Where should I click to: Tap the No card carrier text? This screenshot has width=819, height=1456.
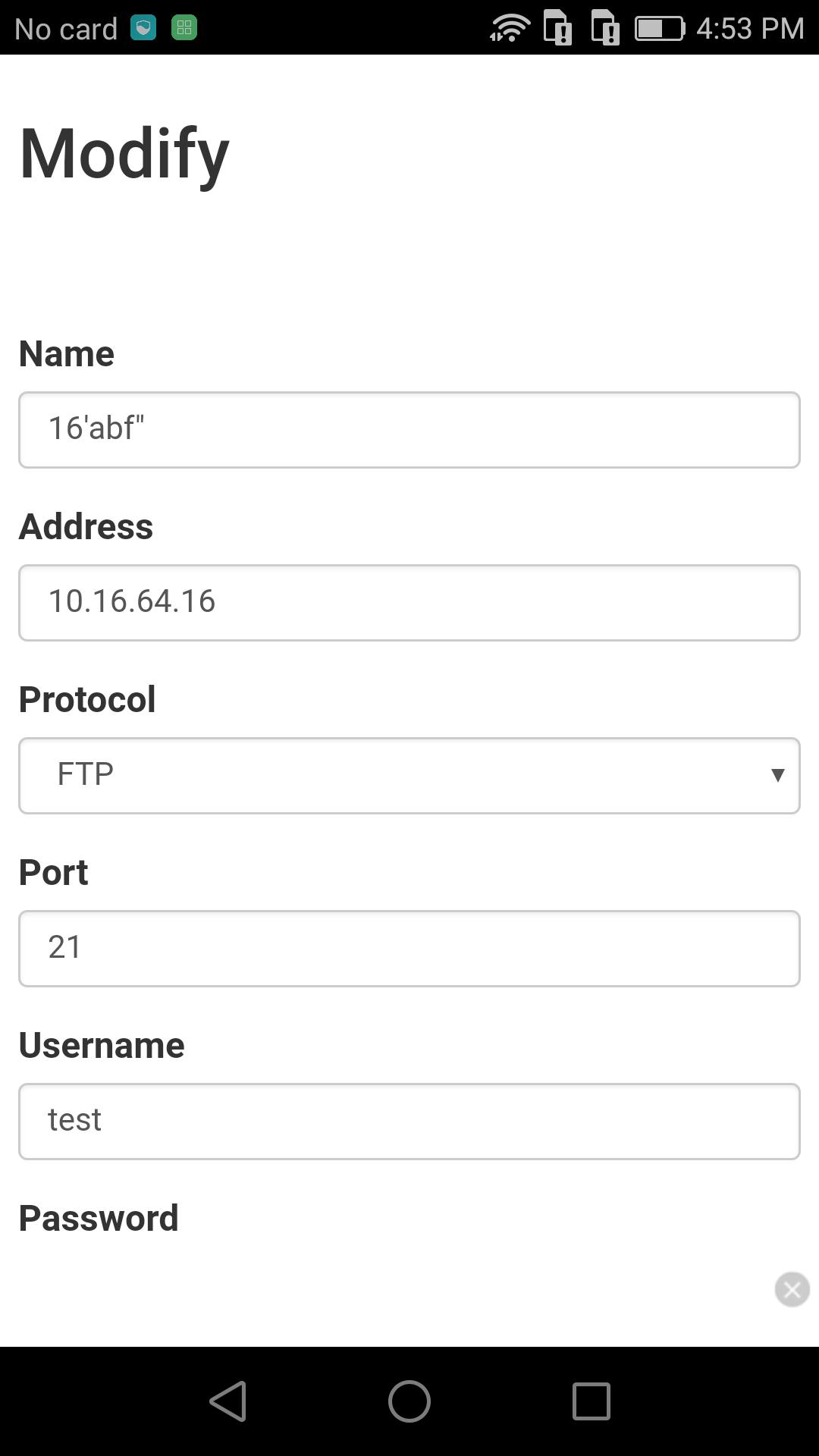[66, 29]
